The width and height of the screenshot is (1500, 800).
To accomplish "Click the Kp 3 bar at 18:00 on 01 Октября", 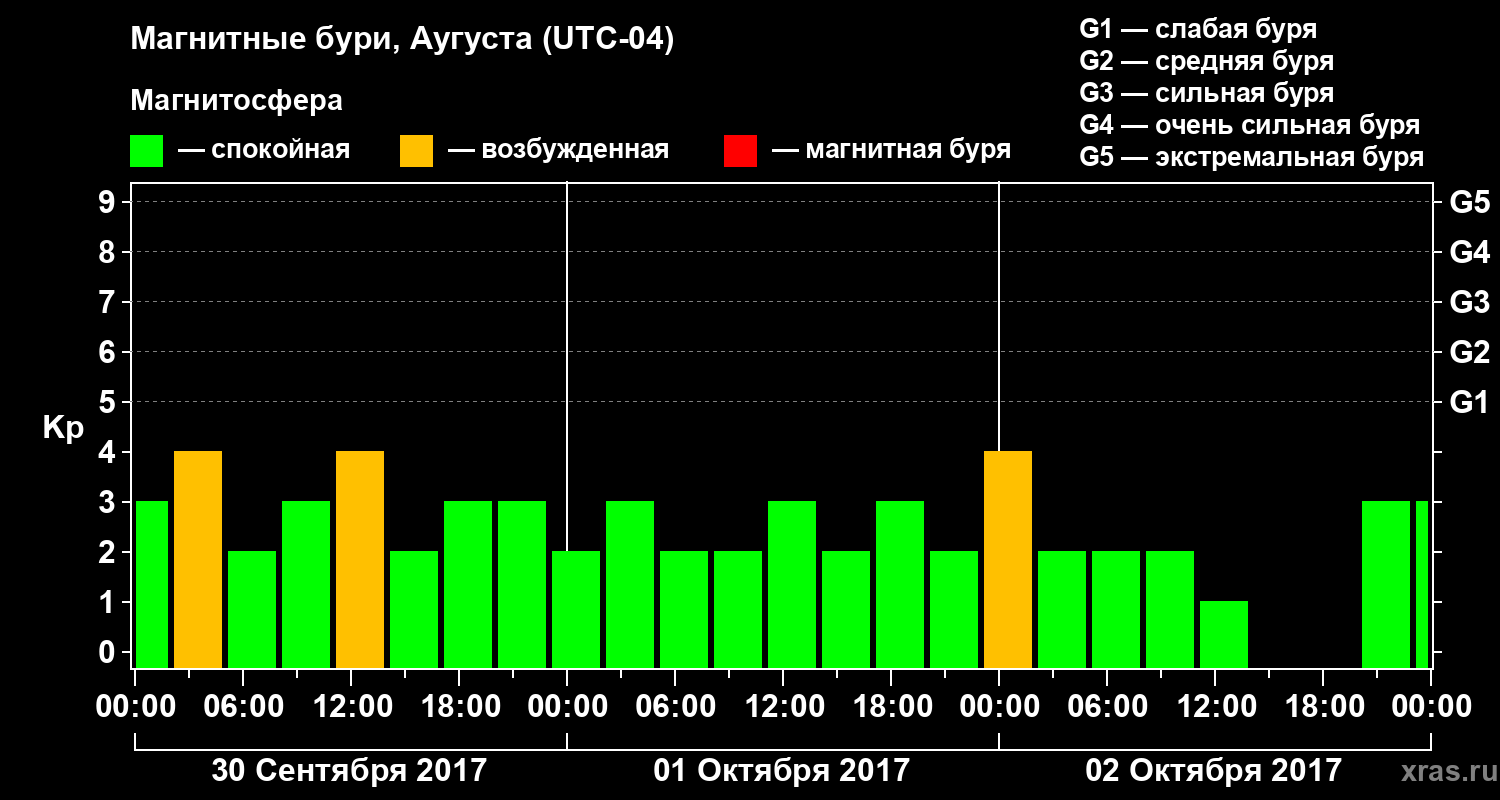I will pyautogui.click(x=900, y=585).
